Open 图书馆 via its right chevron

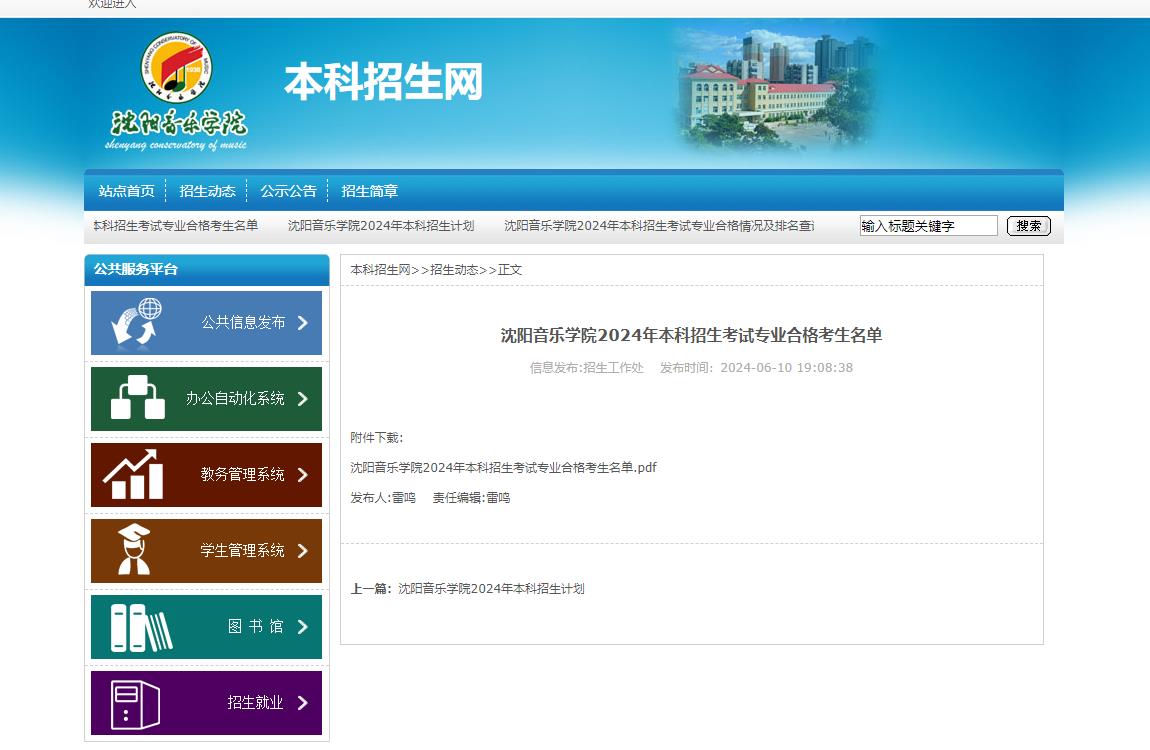303,627
